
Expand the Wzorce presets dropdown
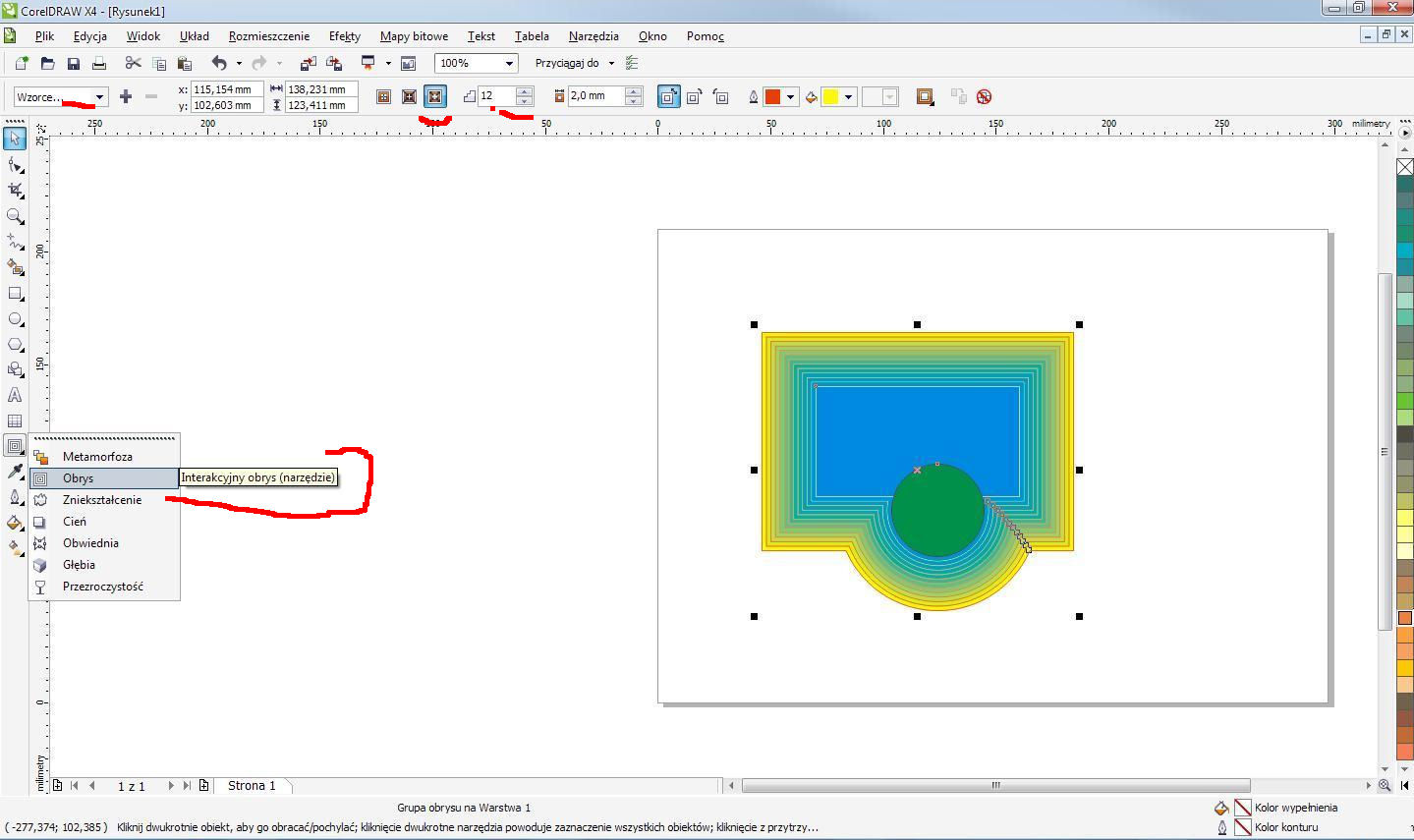coord(99,97)
